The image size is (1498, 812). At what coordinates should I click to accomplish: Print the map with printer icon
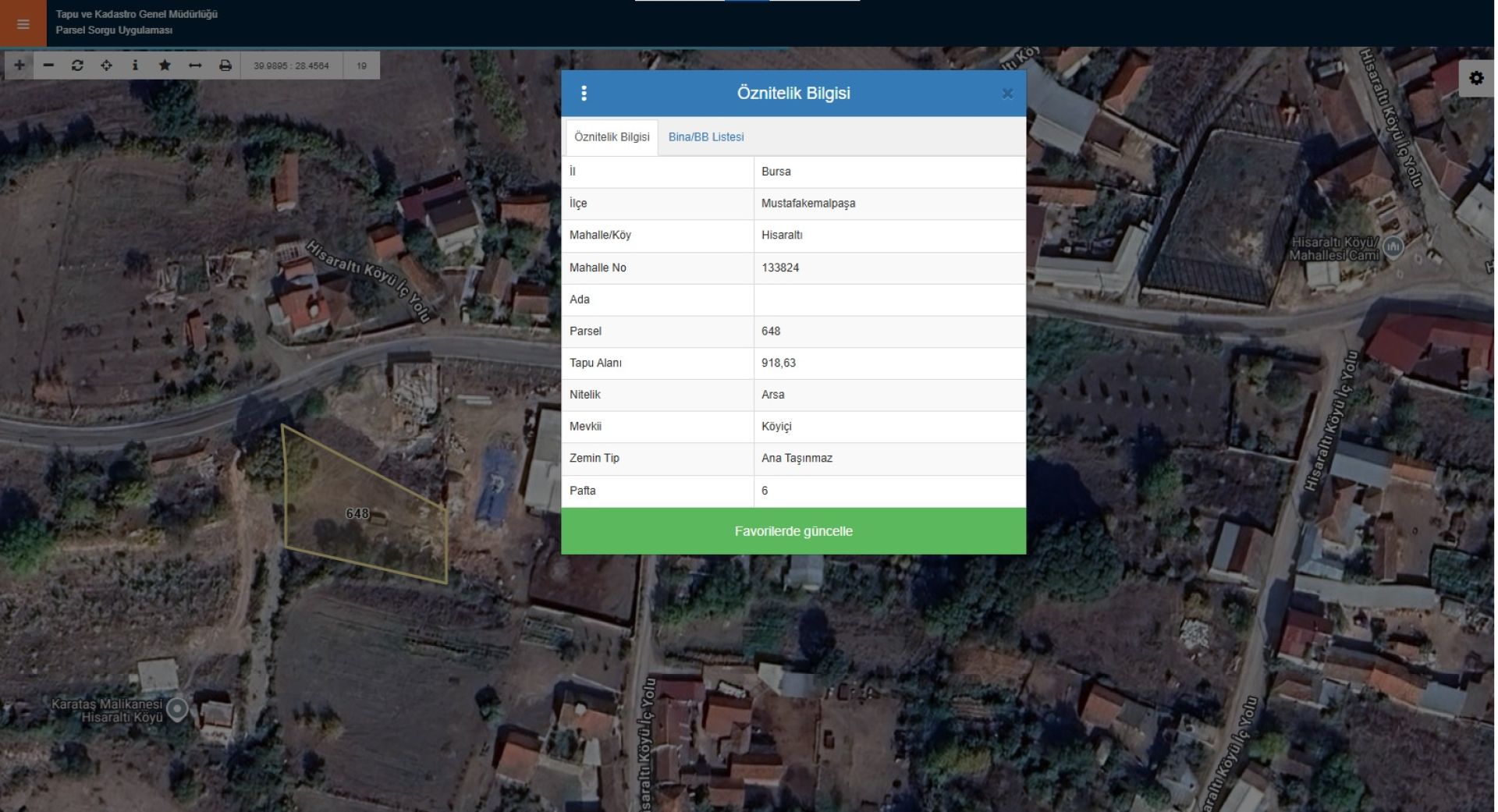click(225, 66)
